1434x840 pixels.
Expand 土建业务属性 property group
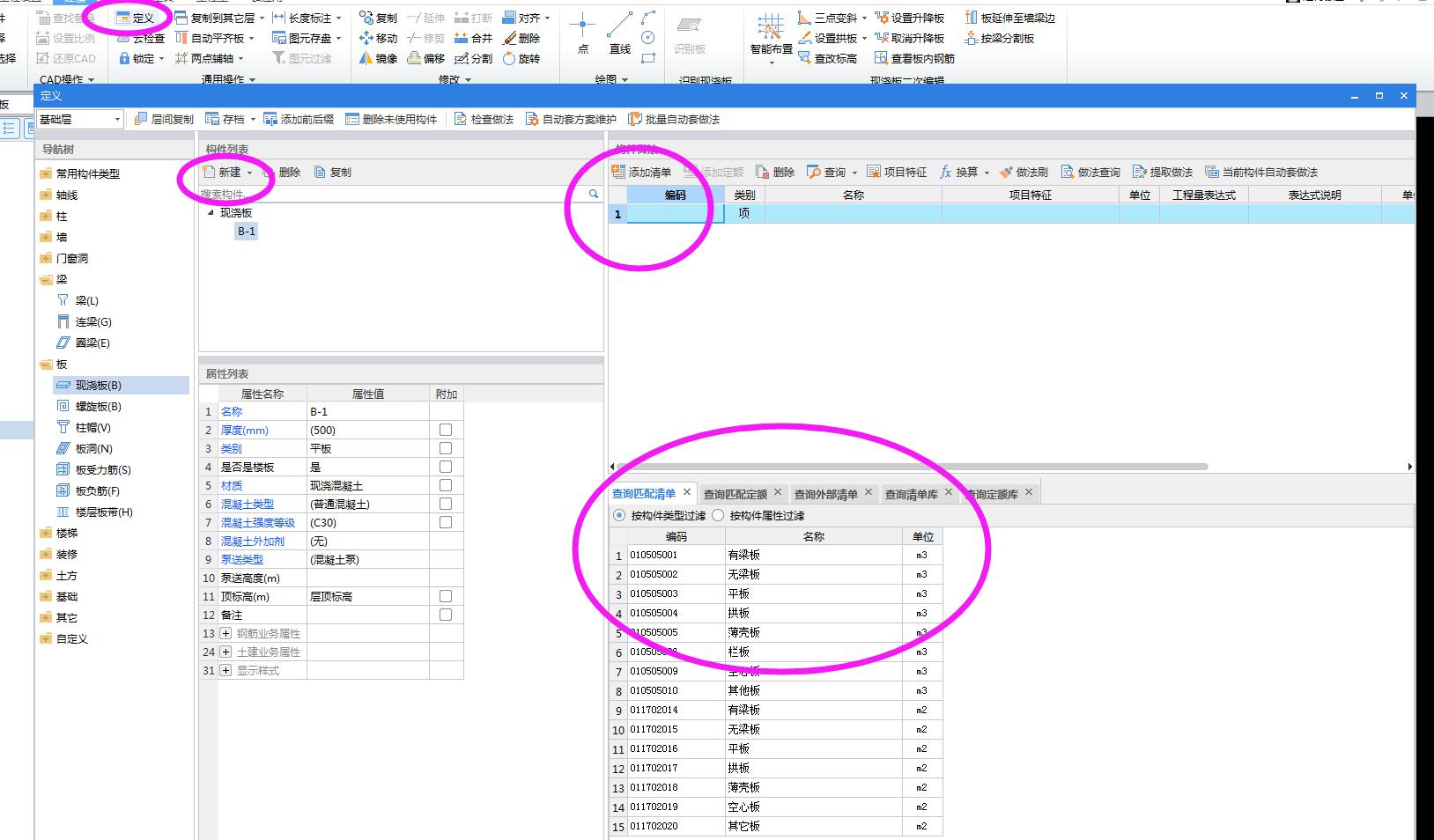tap(225, 652)
